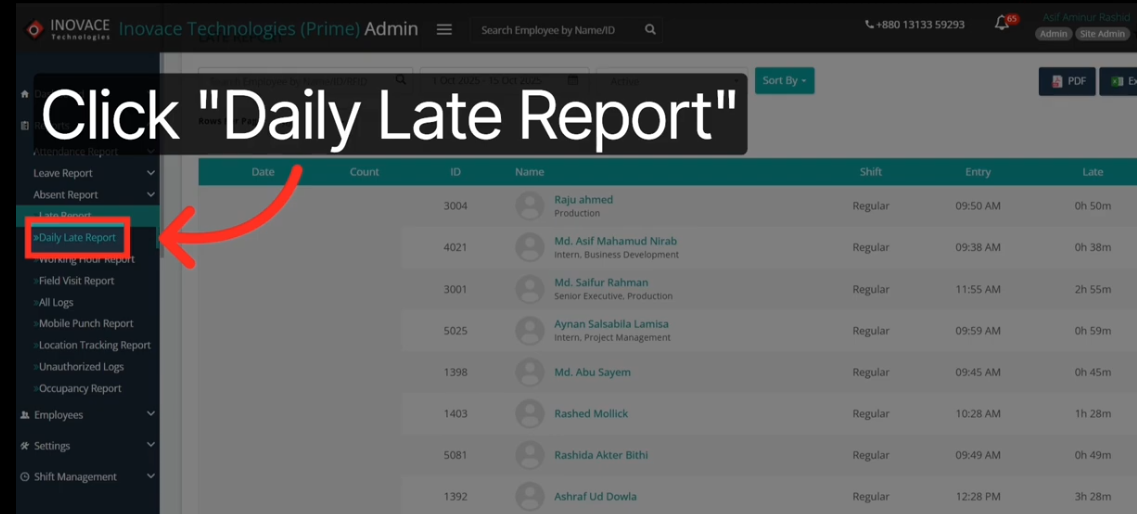
Task: Open Ashraf Ud Dowla employee link
Action: pyautogui.click(x=595, y=497)
